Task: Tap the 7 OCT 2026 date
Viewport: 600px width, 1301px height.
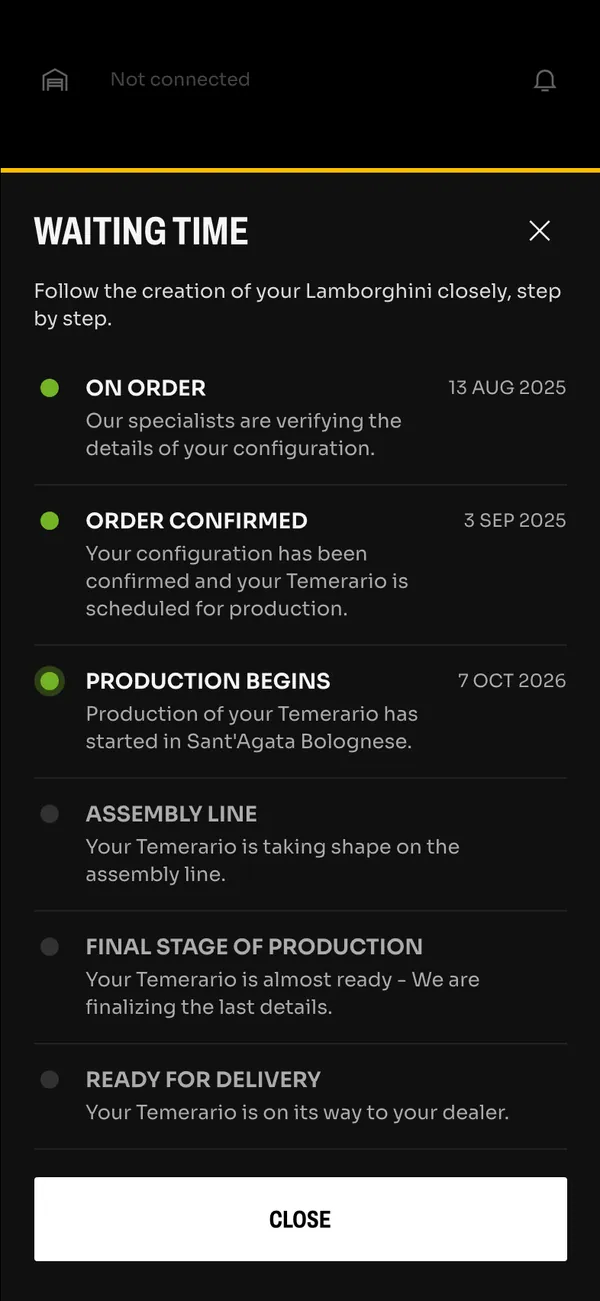Action: pos(512,681)
